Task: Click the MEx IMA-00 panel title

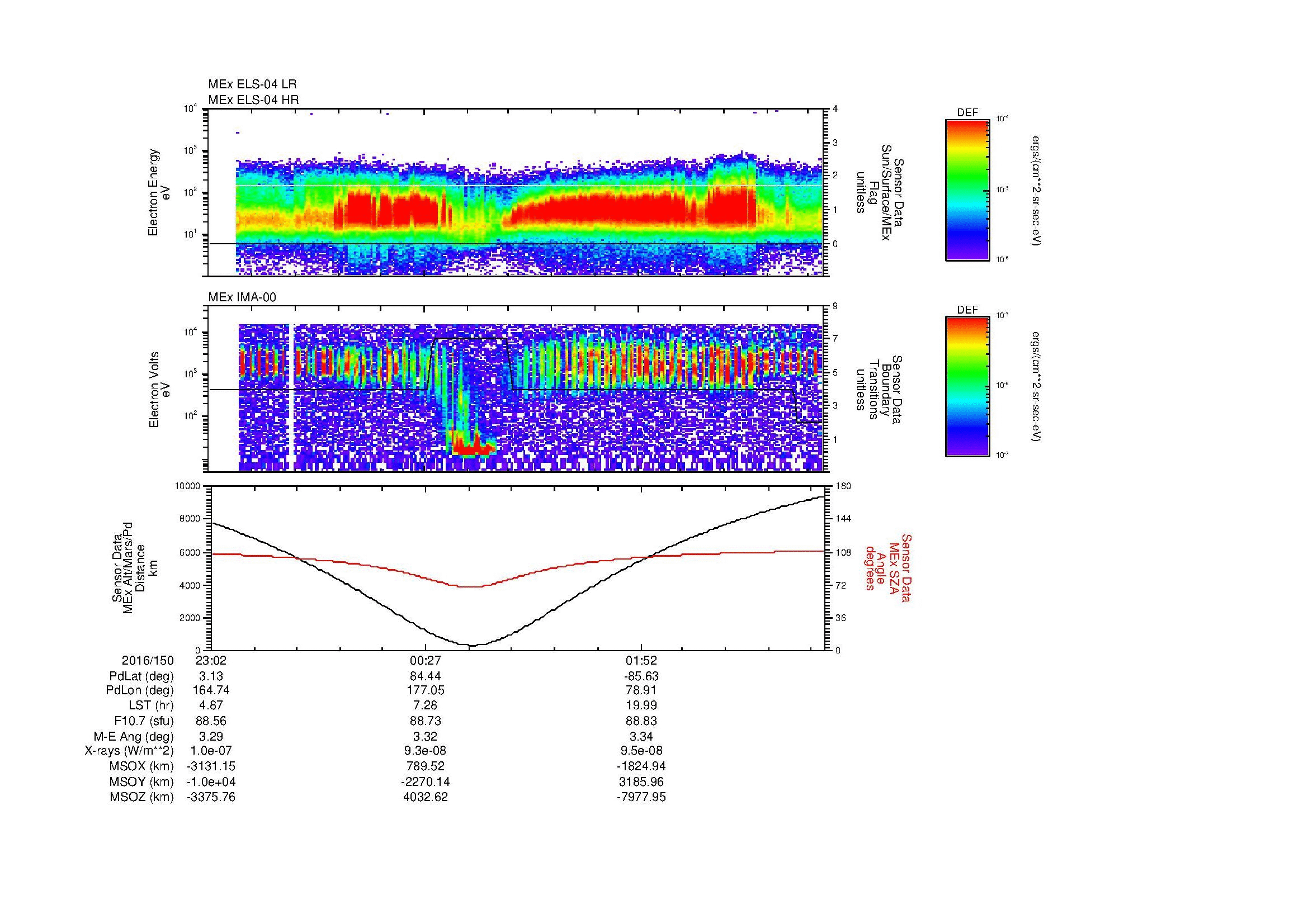Action: pos(242,297)
